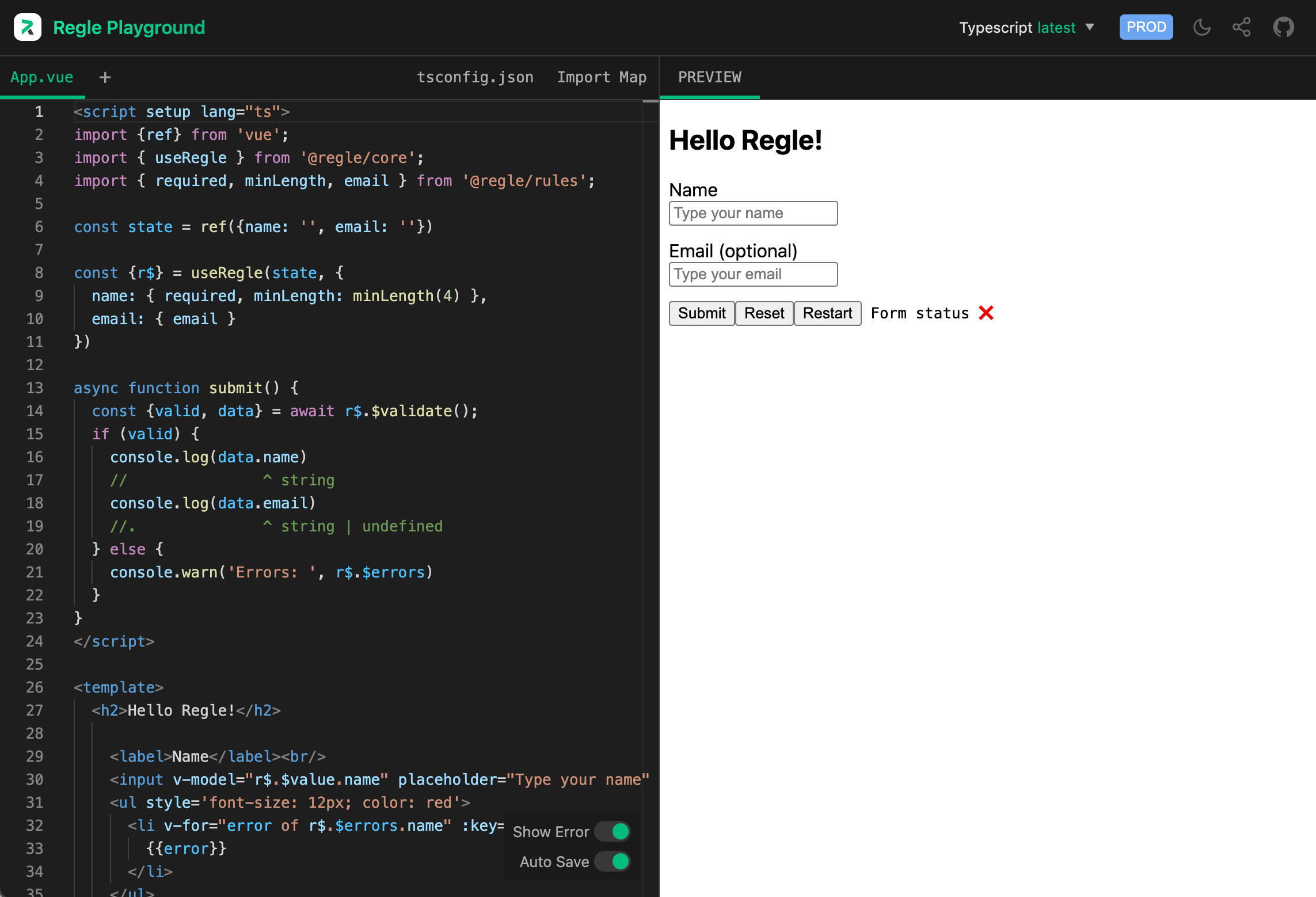Click 'string | undefined' comment on line 19

(x=362, y=526)
